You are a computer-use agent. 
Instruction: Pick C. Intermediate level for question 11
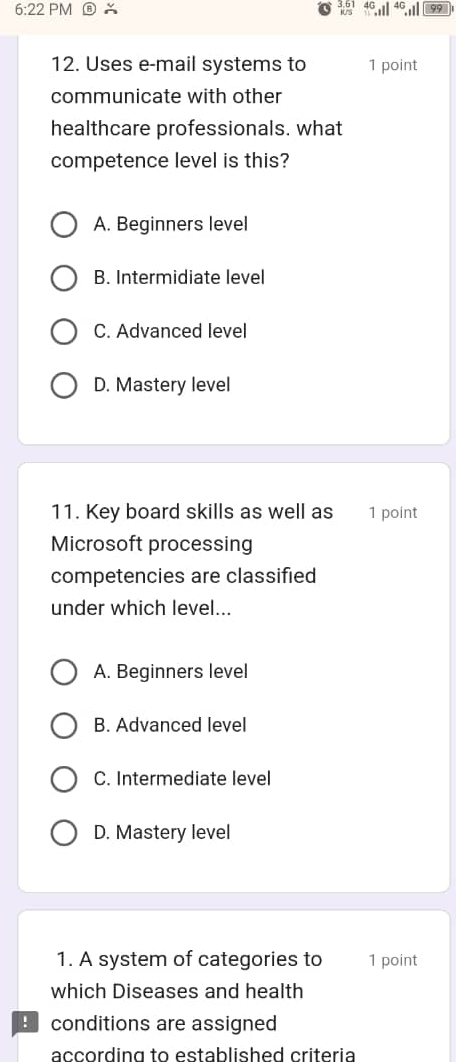pos(161,779)
